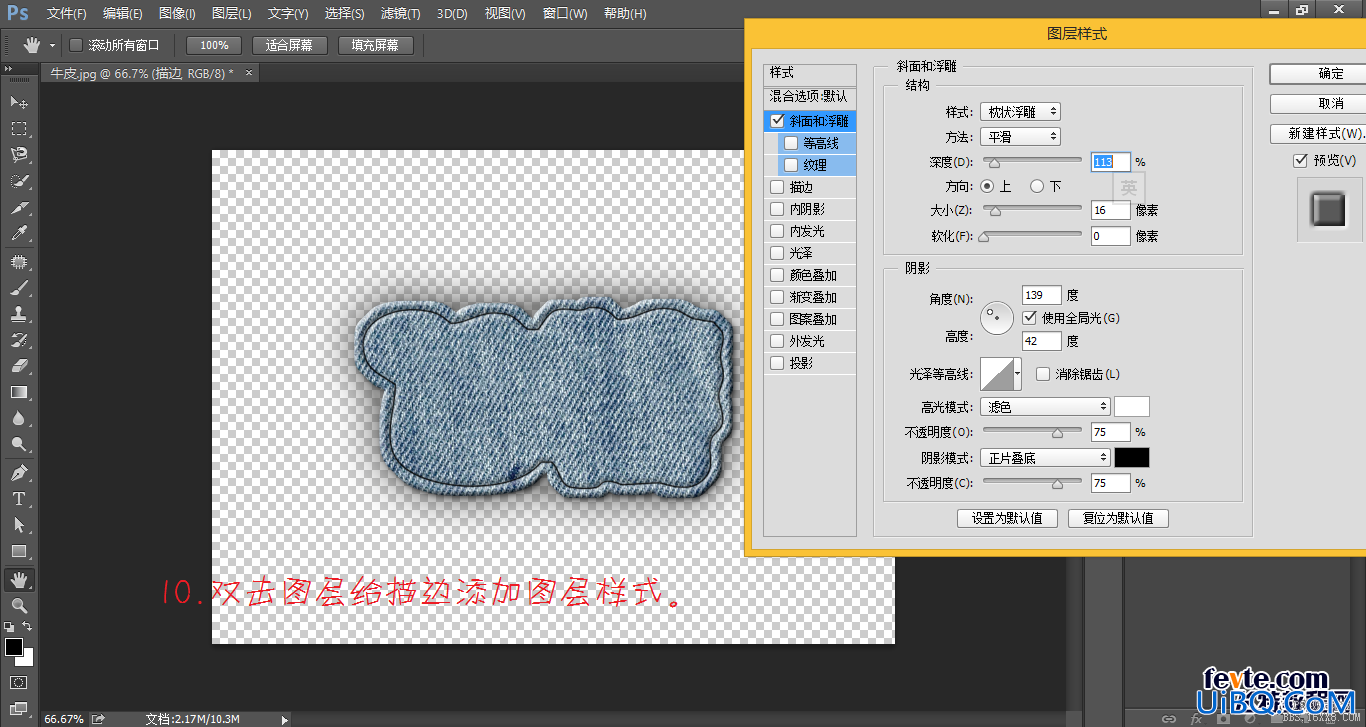Enable 内阴影 style checkbox
This screenshot has height=727, width=1366.
pos(777,209)
